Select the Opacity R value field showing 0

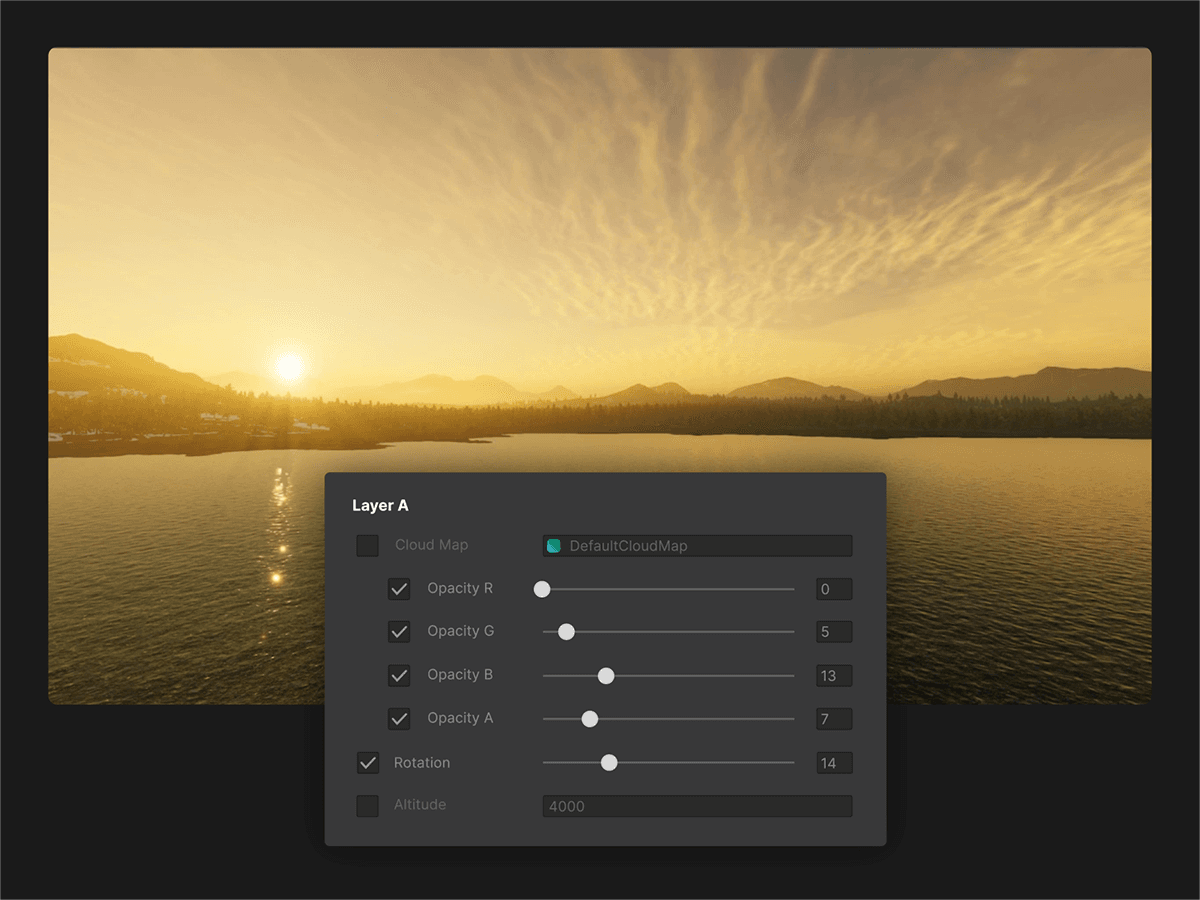click(833, 589)
